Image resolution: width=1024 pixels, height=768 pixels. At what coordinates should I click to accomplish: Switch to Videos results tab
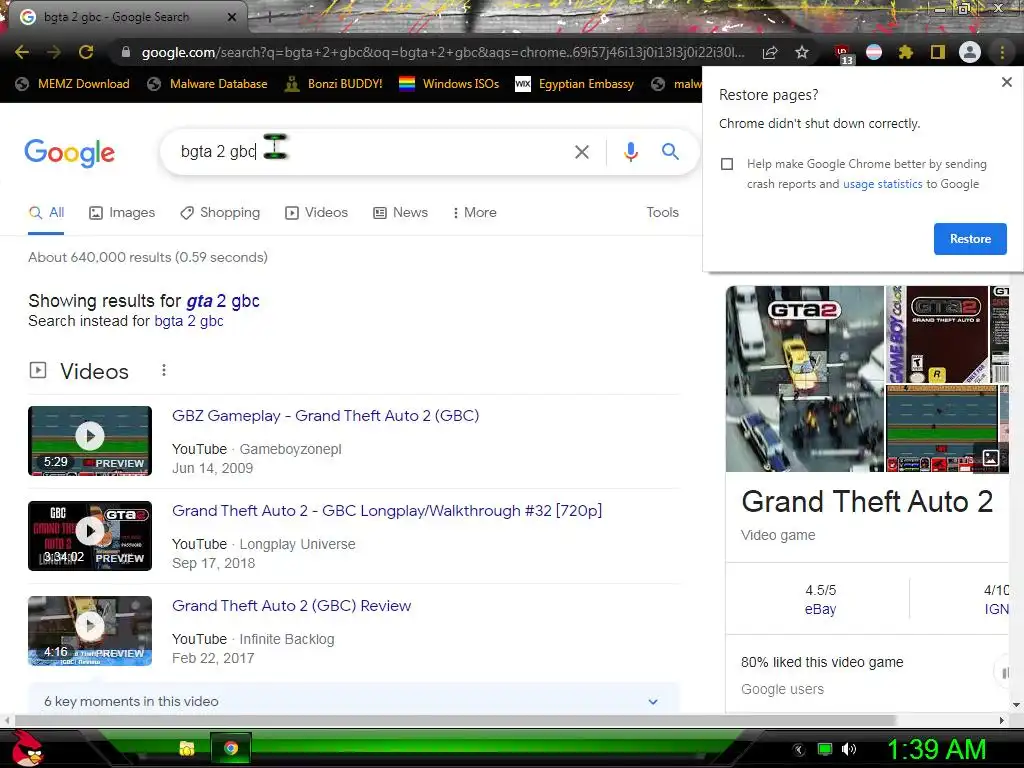coord(317,212)
